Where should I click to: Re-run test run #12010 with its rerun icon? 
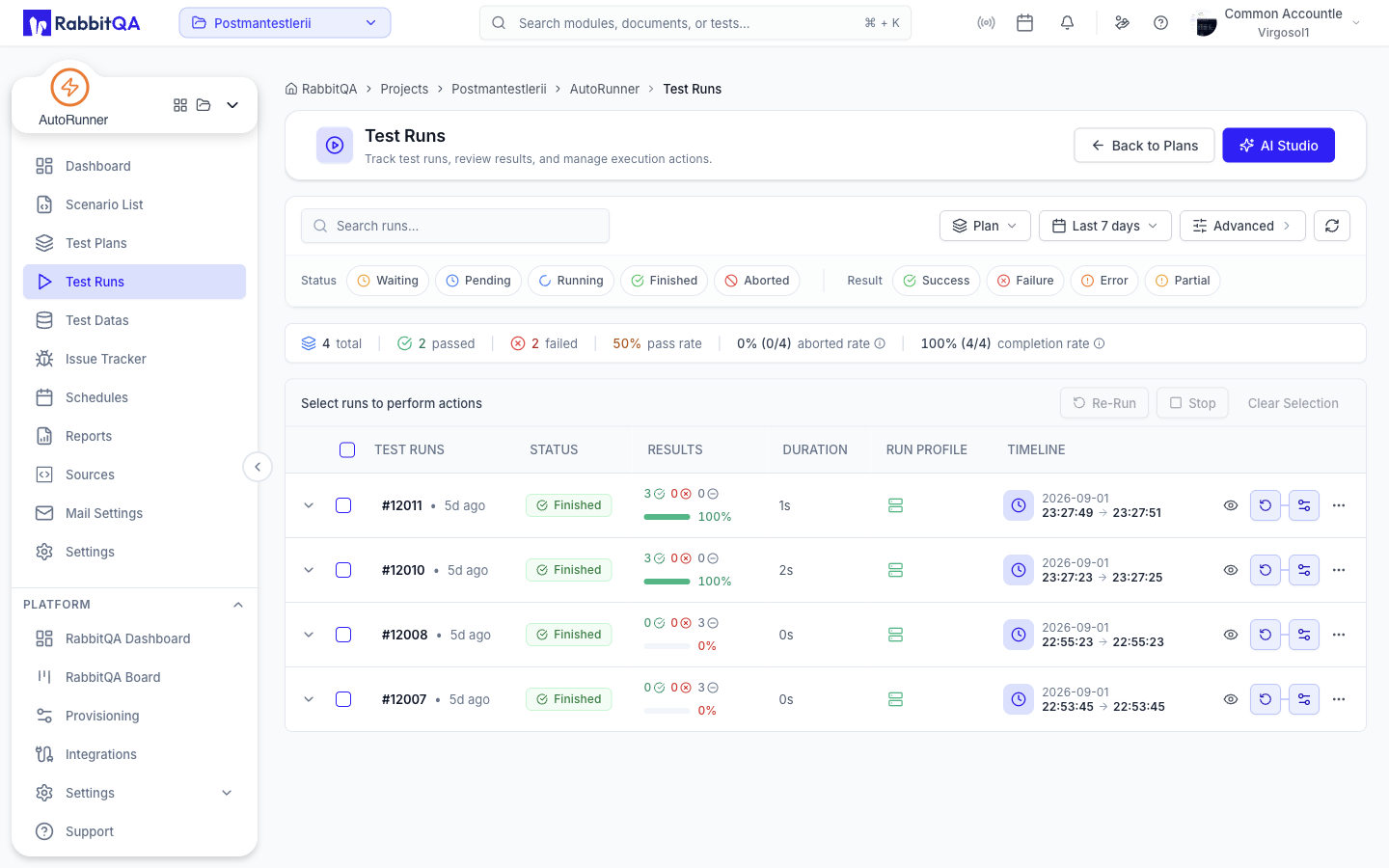[1266, 570]
